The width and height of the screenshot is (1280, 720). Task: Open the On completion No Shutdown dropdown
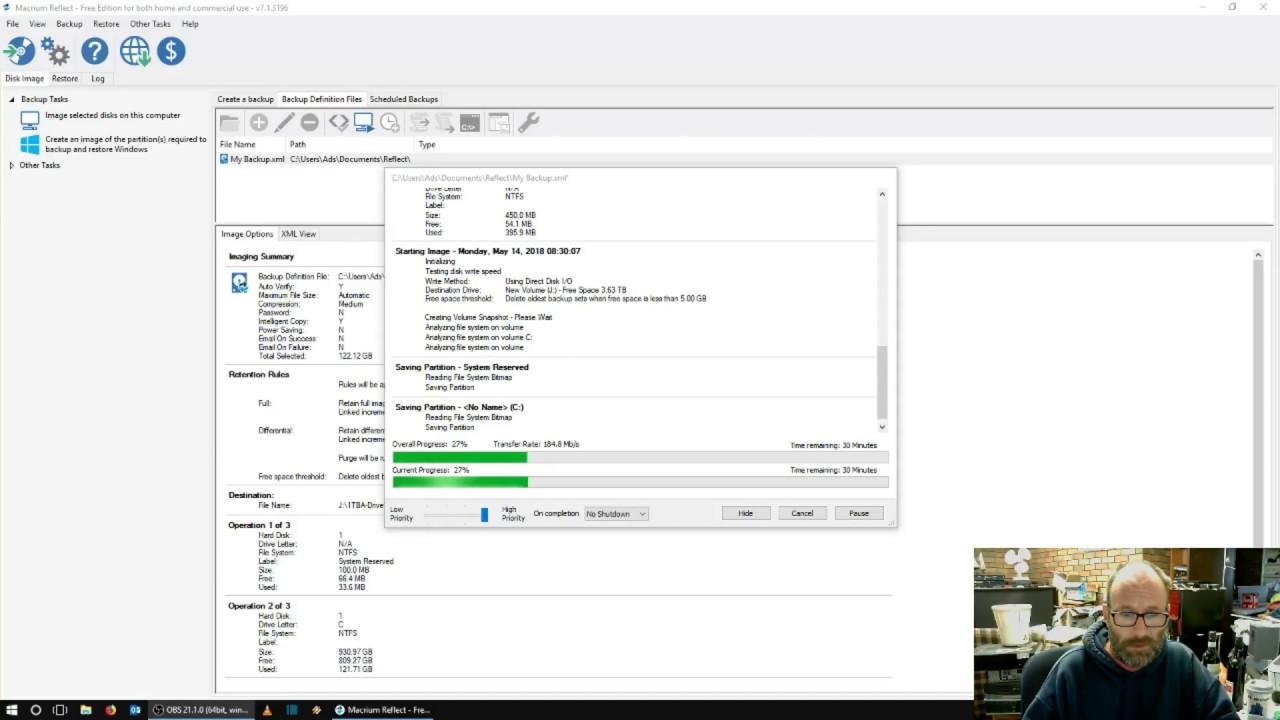616,514
